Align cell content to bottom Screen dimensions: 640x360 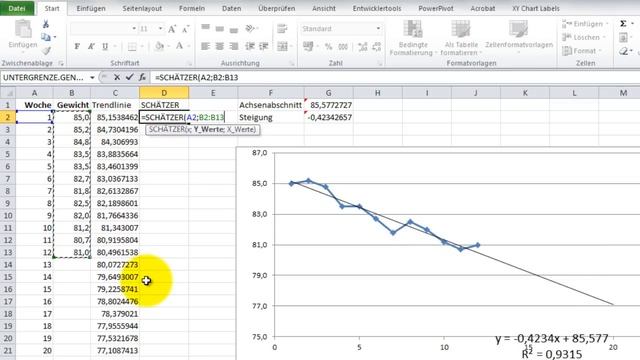pos(234,29)
